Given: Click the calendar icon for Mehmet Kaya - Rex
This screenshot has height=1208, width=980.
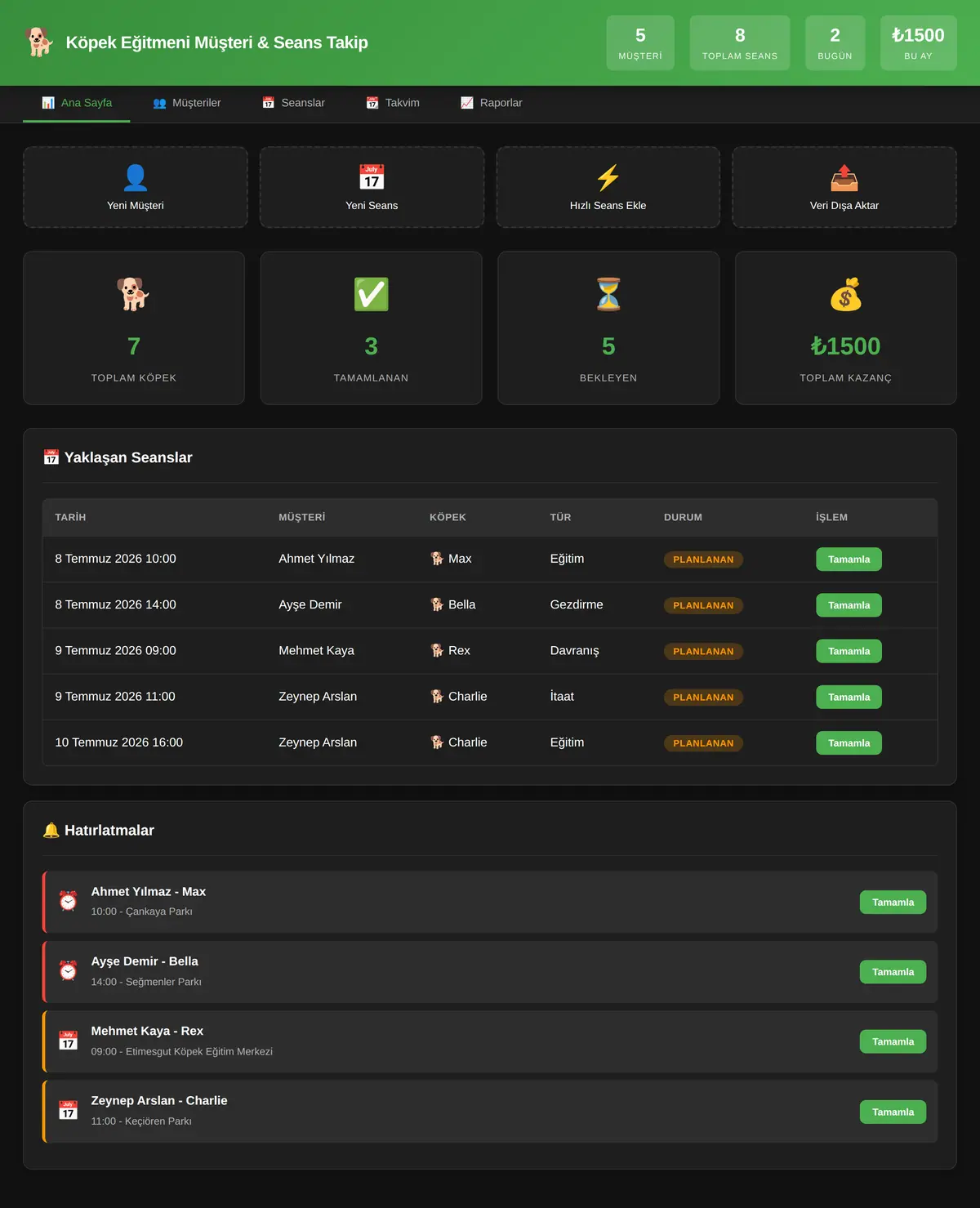Looking at the screenshot, I should pos(69,1041).
